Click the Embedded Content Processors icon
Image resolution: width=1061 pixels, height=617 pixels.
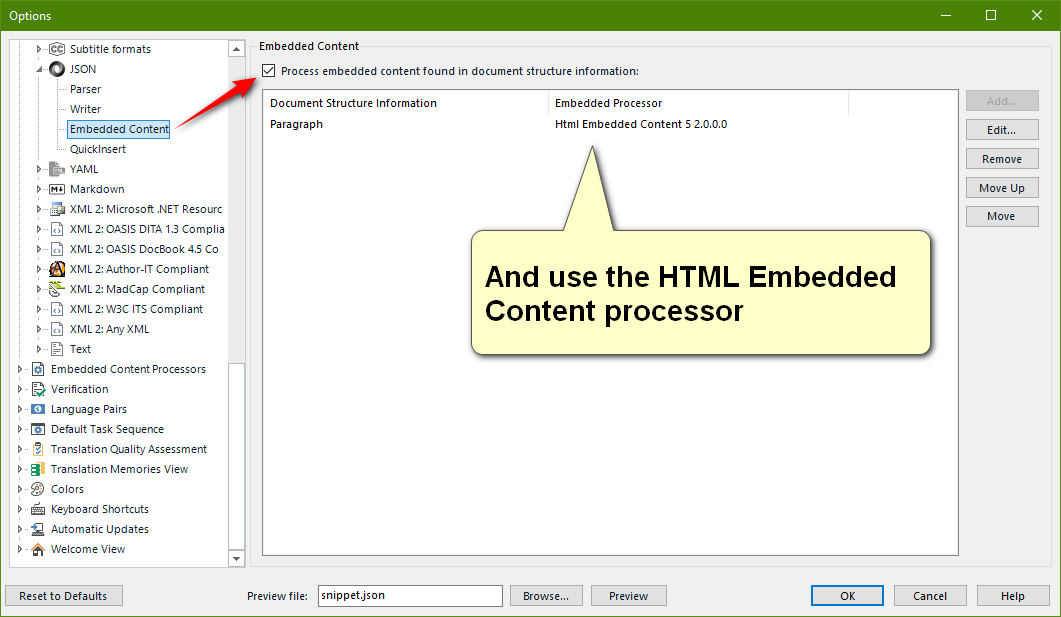(x=38, y=369)
